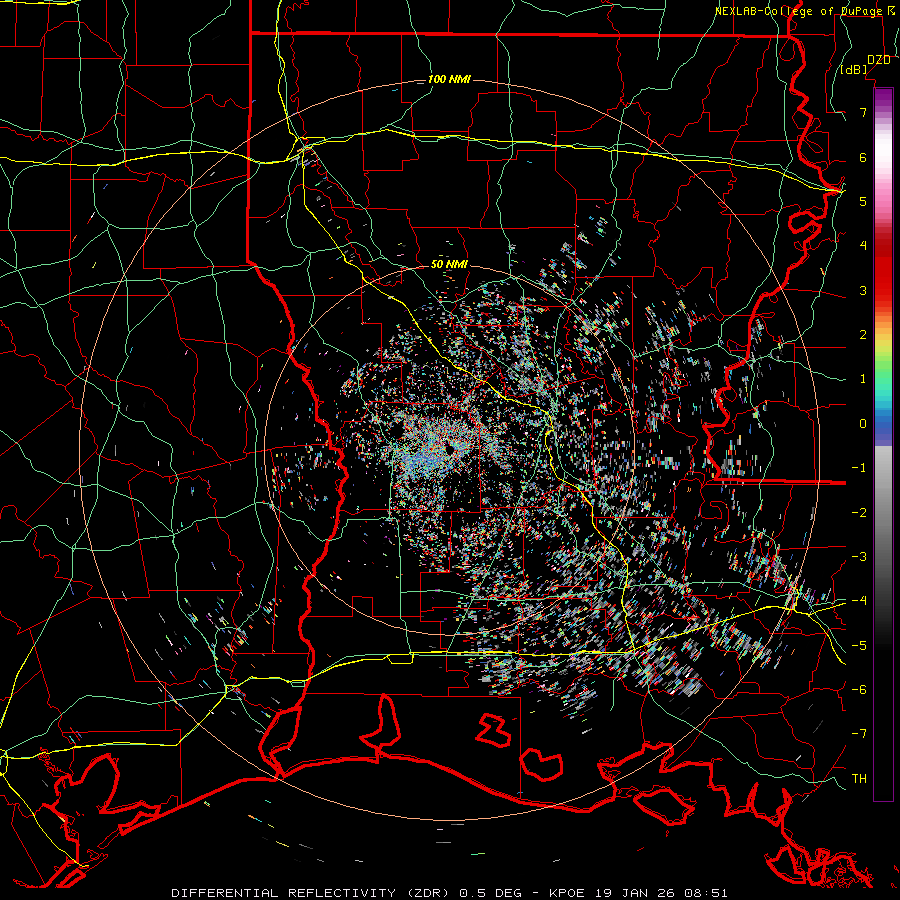Click the "NEXLAB-College of DuPage" credit text
900x900 pixels.
798,11
